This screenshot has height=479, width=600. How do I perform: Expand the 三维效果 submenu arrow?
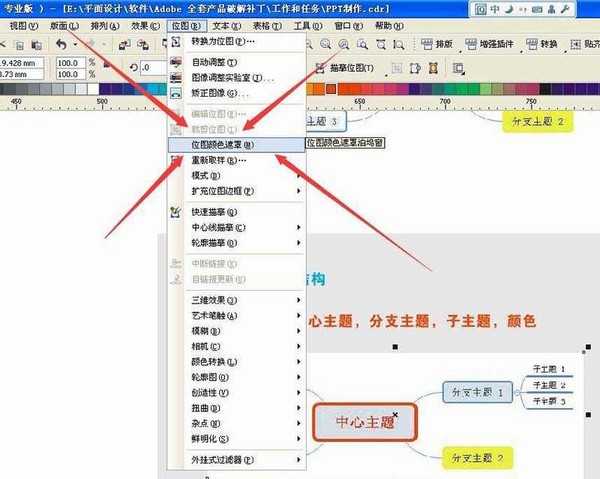298,300
